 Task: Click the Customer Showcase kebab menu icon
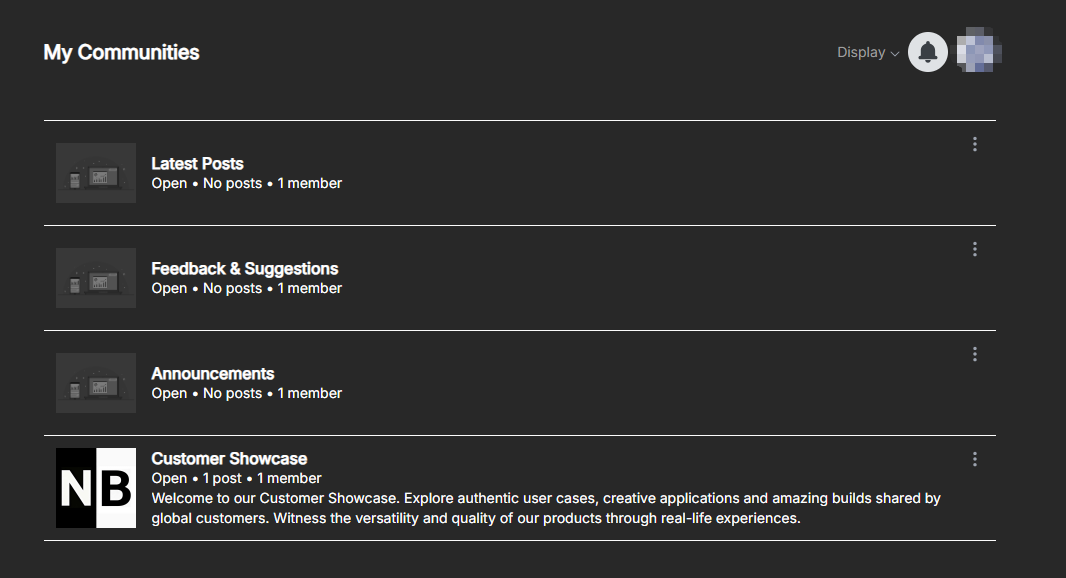click(x=975, y=459)
